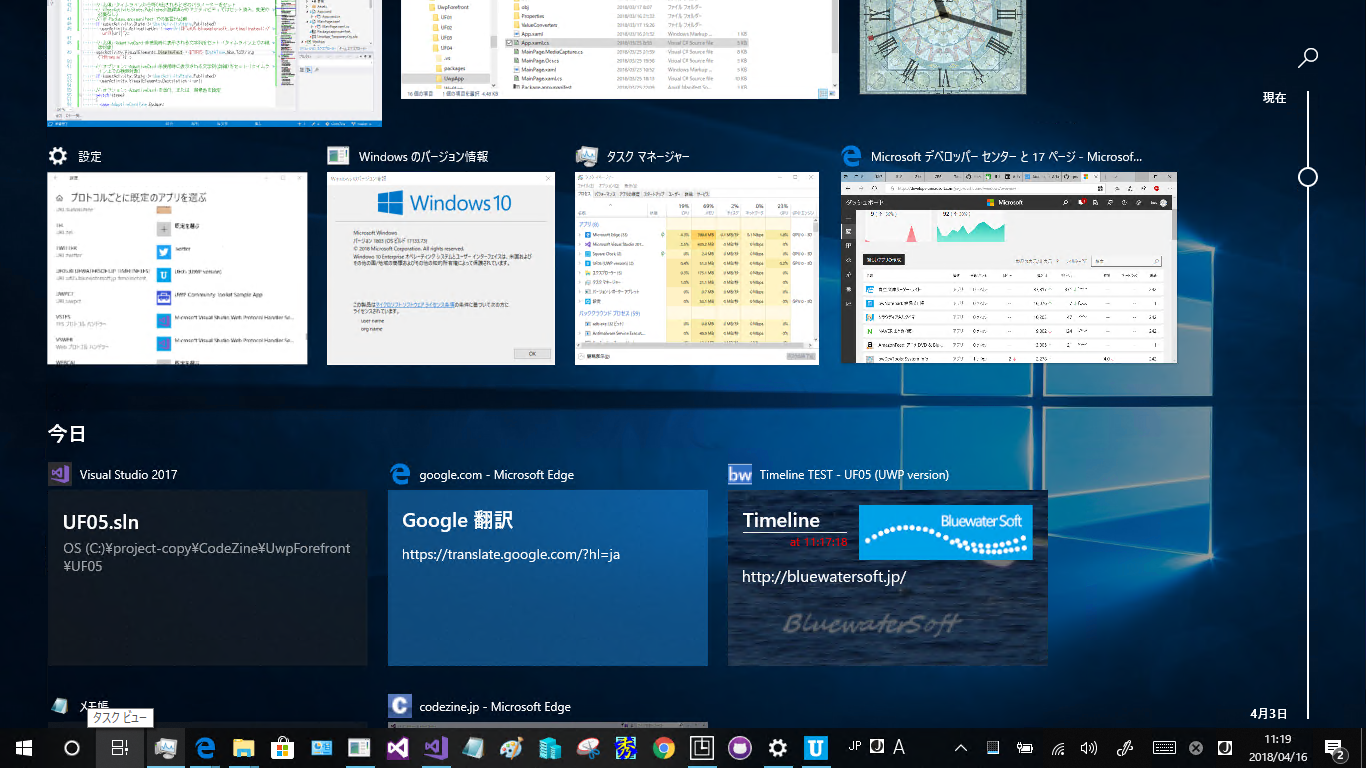1366x768 pixels.
Task: Open Task Manager monitor icon on taskbar
Action: coord(166,748)
